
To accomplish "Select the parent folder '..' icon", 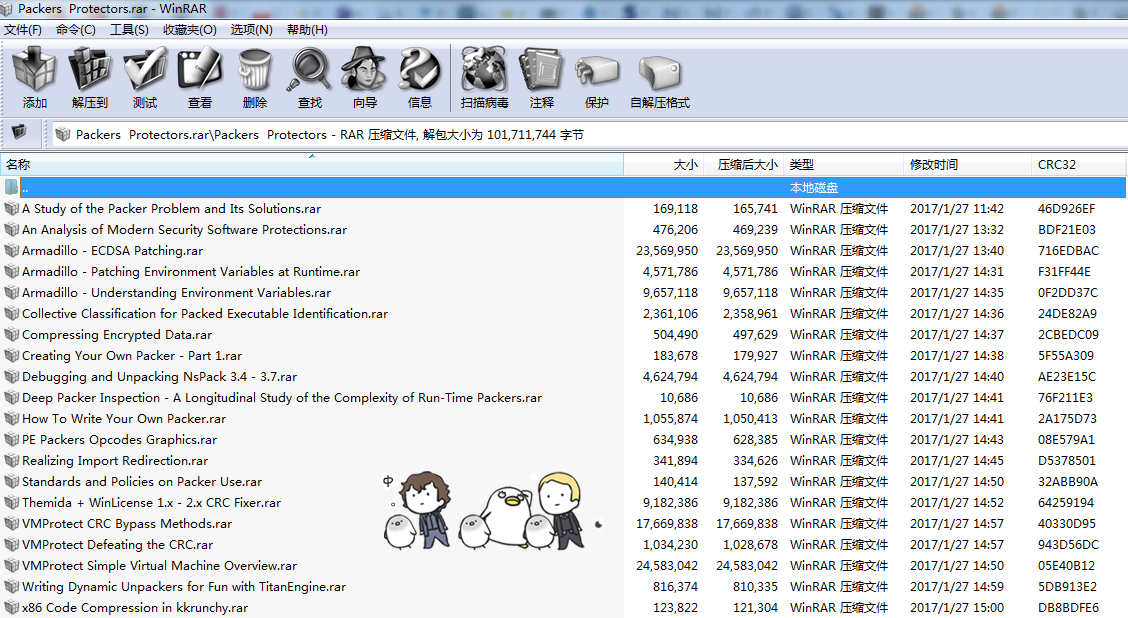I will point(11,187).
